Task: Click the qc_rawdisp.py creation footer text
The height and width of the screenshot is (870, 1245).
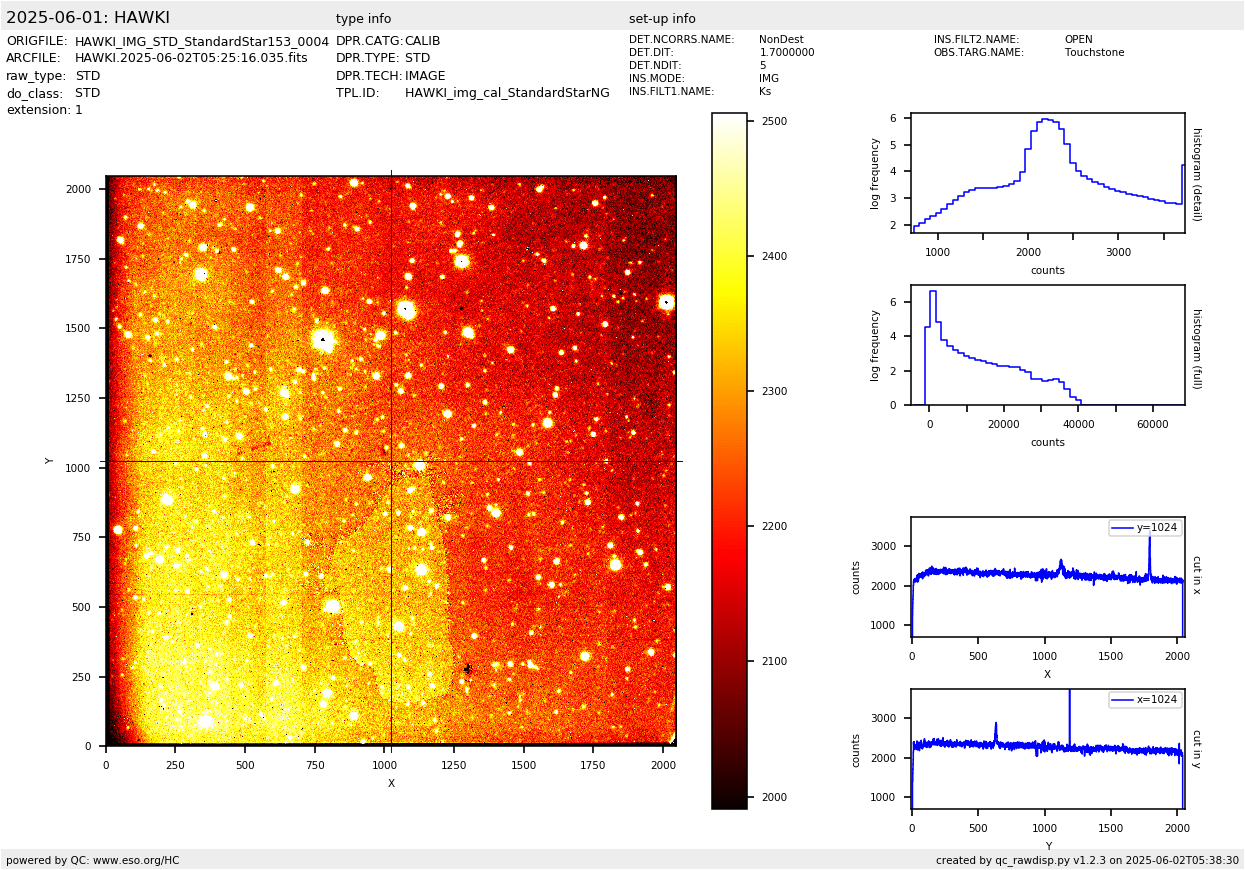Action: [1087, 860]
